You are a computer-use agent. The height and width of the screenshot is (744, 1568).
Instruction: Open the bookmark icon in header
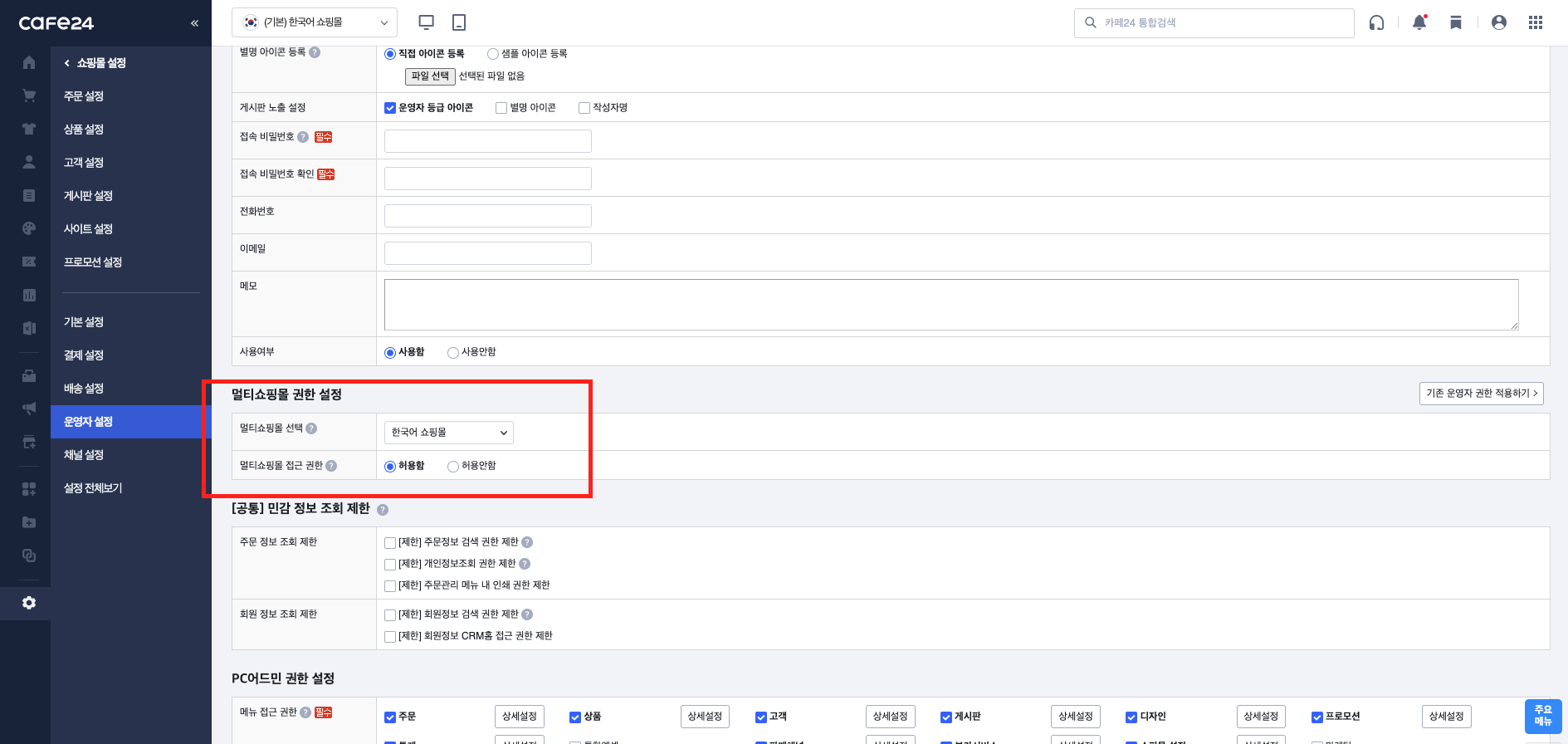[1455, 22]
